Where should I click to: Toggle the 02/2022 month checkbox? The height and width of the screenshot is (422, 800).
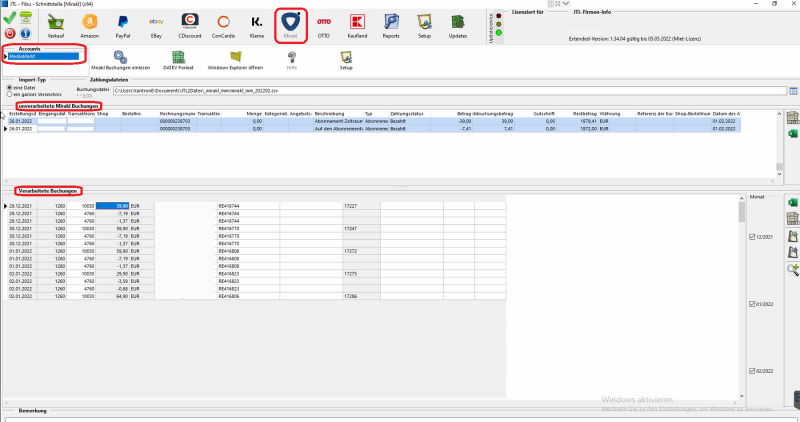[x=752, y=371]
